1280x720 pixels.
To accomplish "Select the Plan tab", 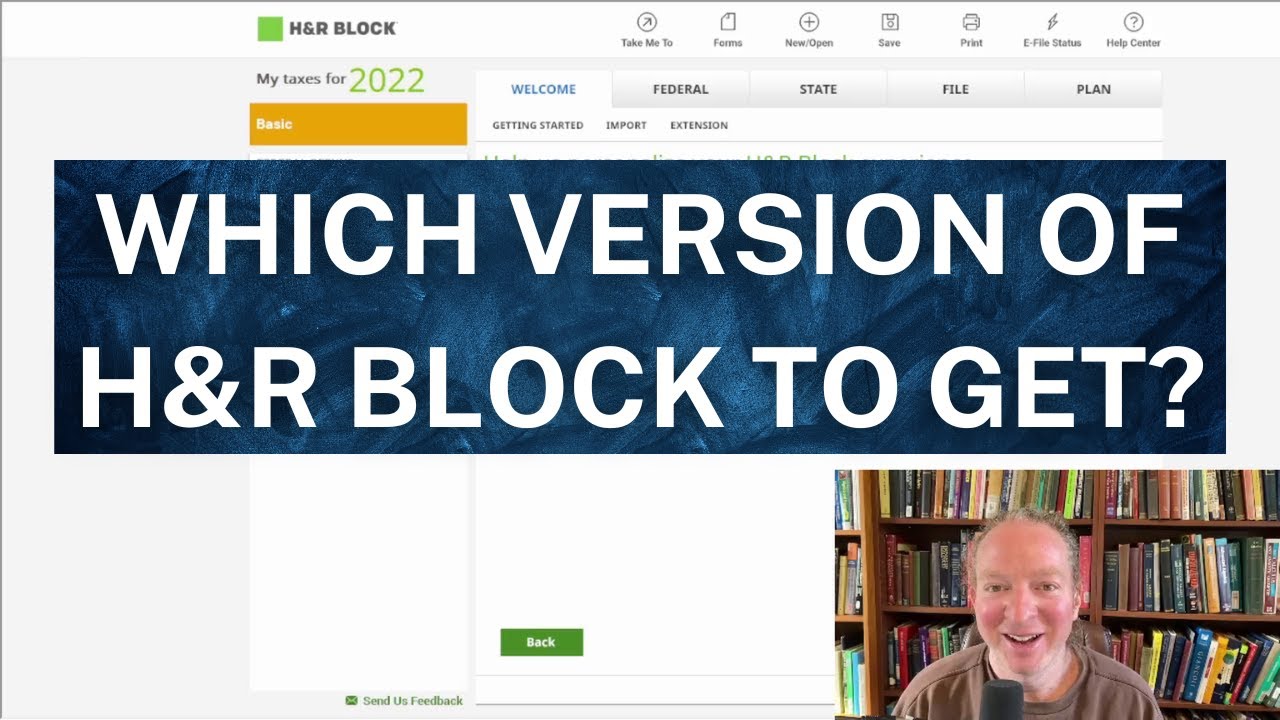I will tap(1093, 89).
